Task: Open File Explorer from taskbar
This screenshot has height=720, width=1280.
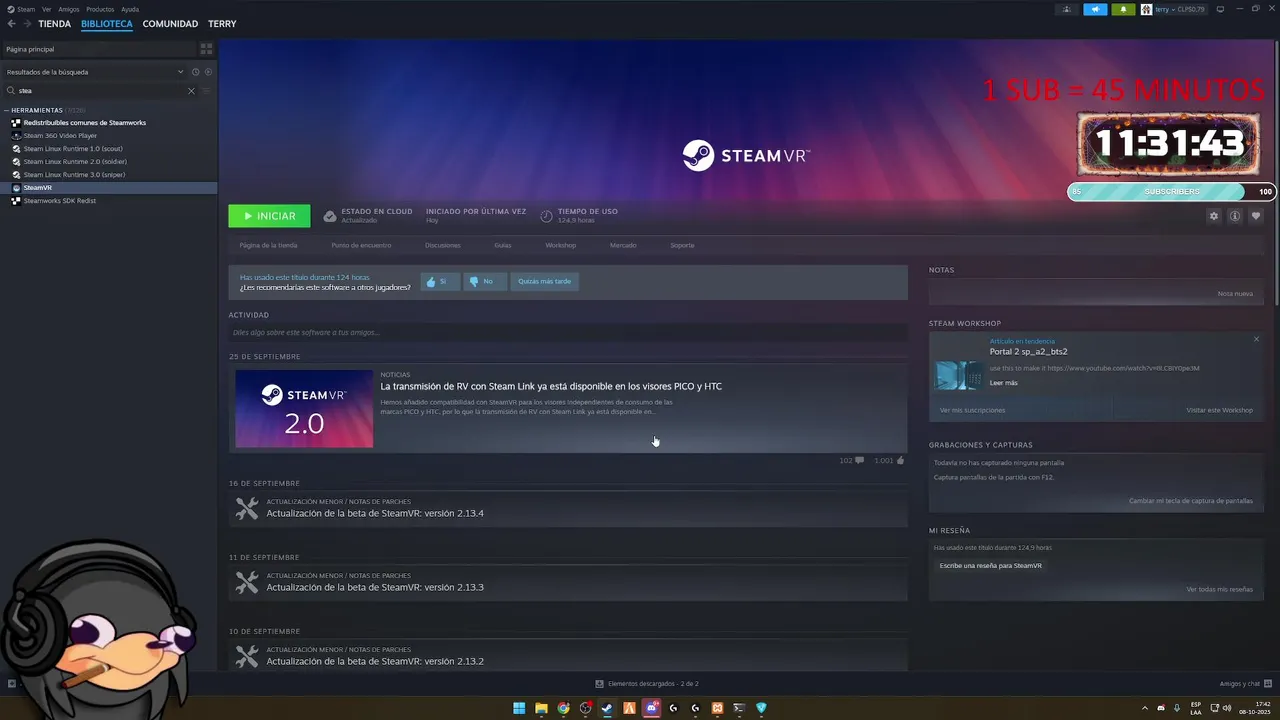Action: (x=541, y=708)
